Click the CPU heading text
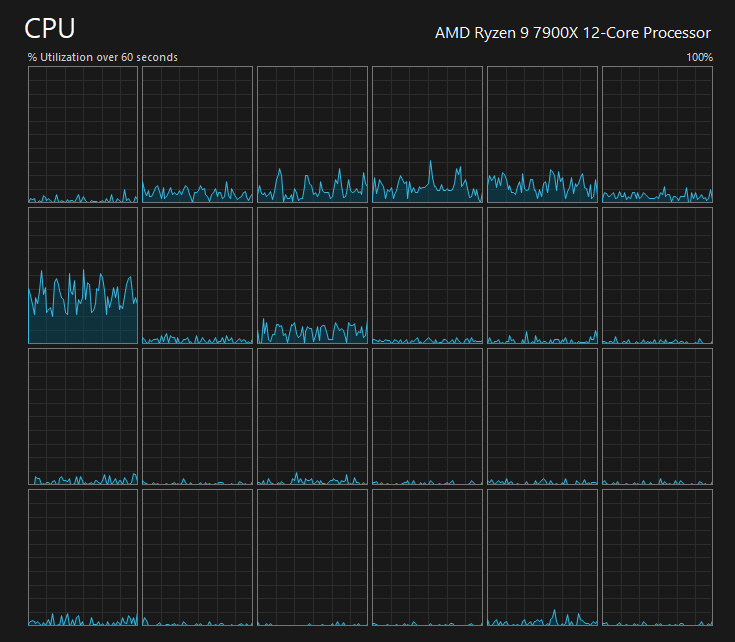The width and height of the screenshot is (735, 642). pyautogui.click(x=50, y=29)
